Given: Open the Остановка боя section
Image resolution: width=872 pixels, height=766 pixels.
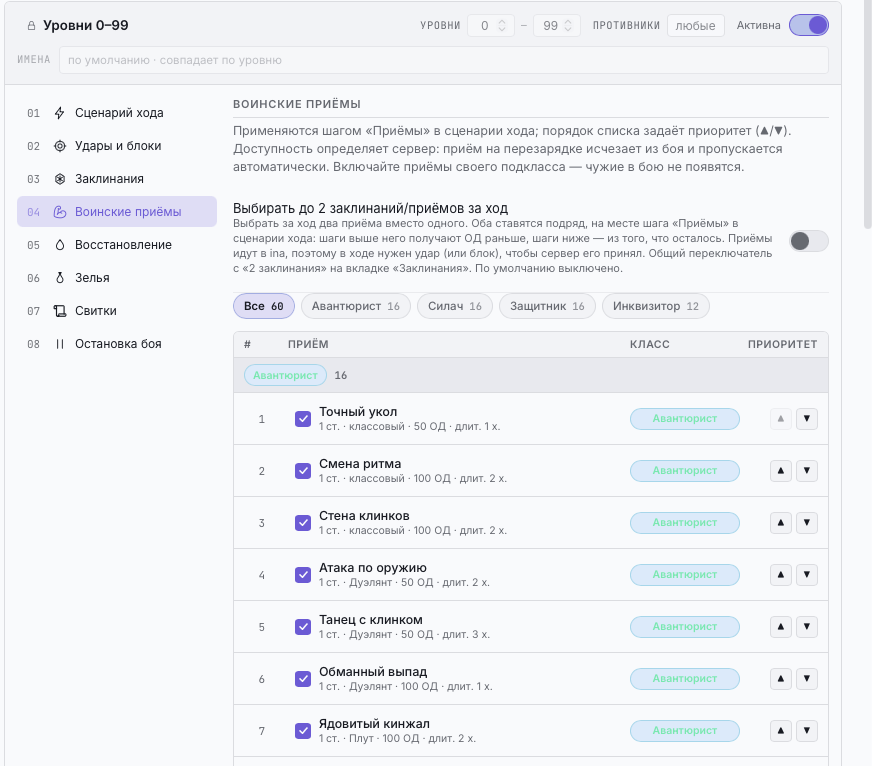Looking at the screenshot, I should point(117,344).
